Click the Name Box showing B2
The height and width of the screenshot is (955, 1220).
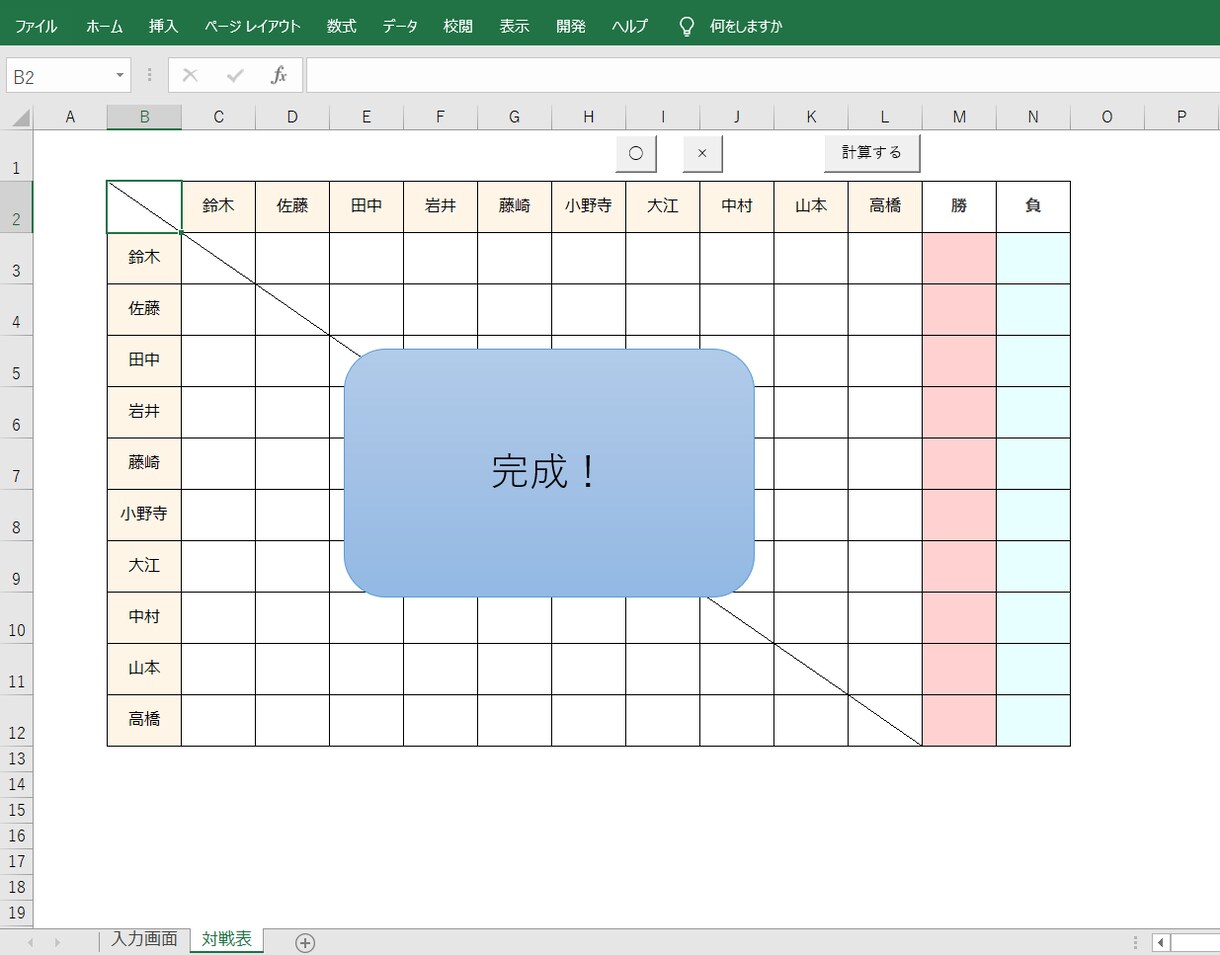click(59, 76)
